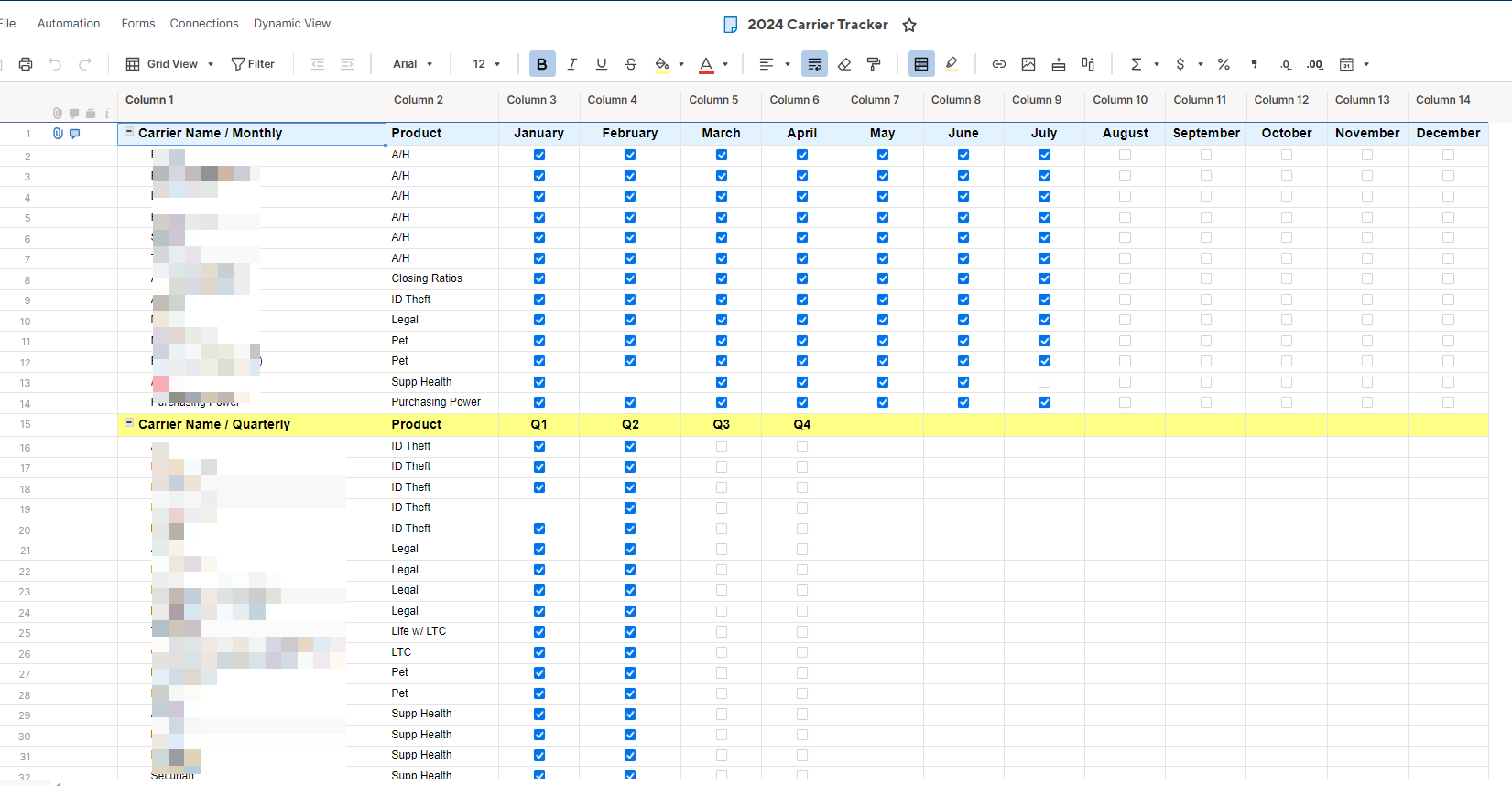Open the font size 12 dropdown
Screen dimensions: 1512x786
486,64
